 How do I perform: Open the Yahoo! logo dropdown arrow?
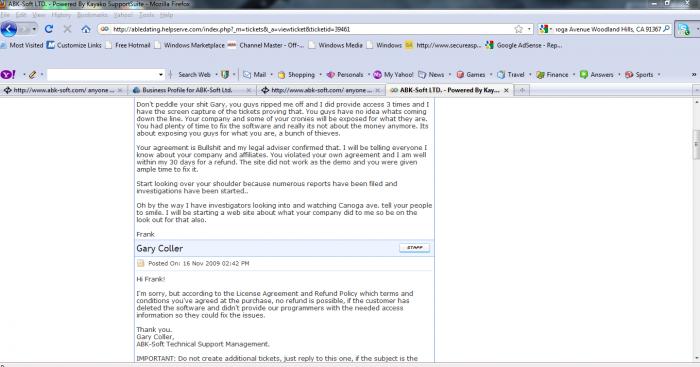coord(24,75)
